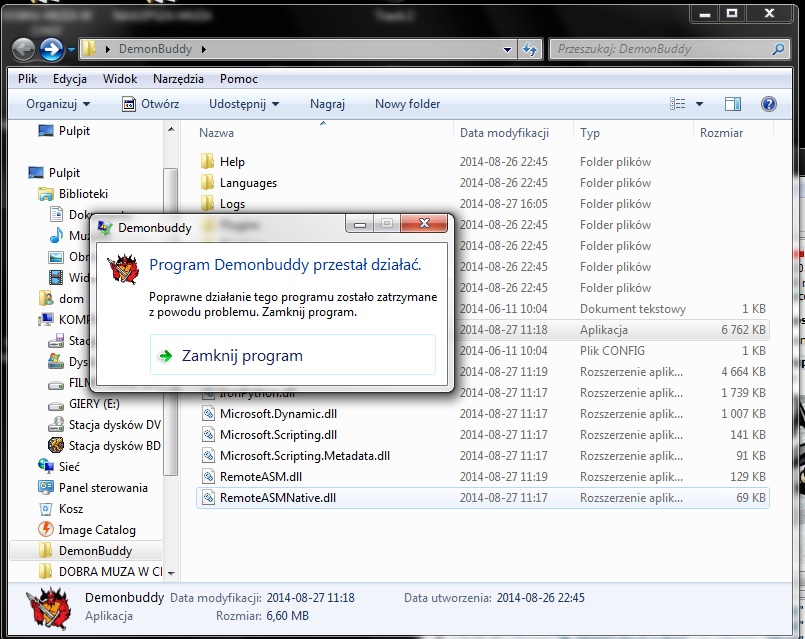The height and width of the screenshot is (639, 805).
Task: Open the Pomoc menu
Action: tap(239, 79)
